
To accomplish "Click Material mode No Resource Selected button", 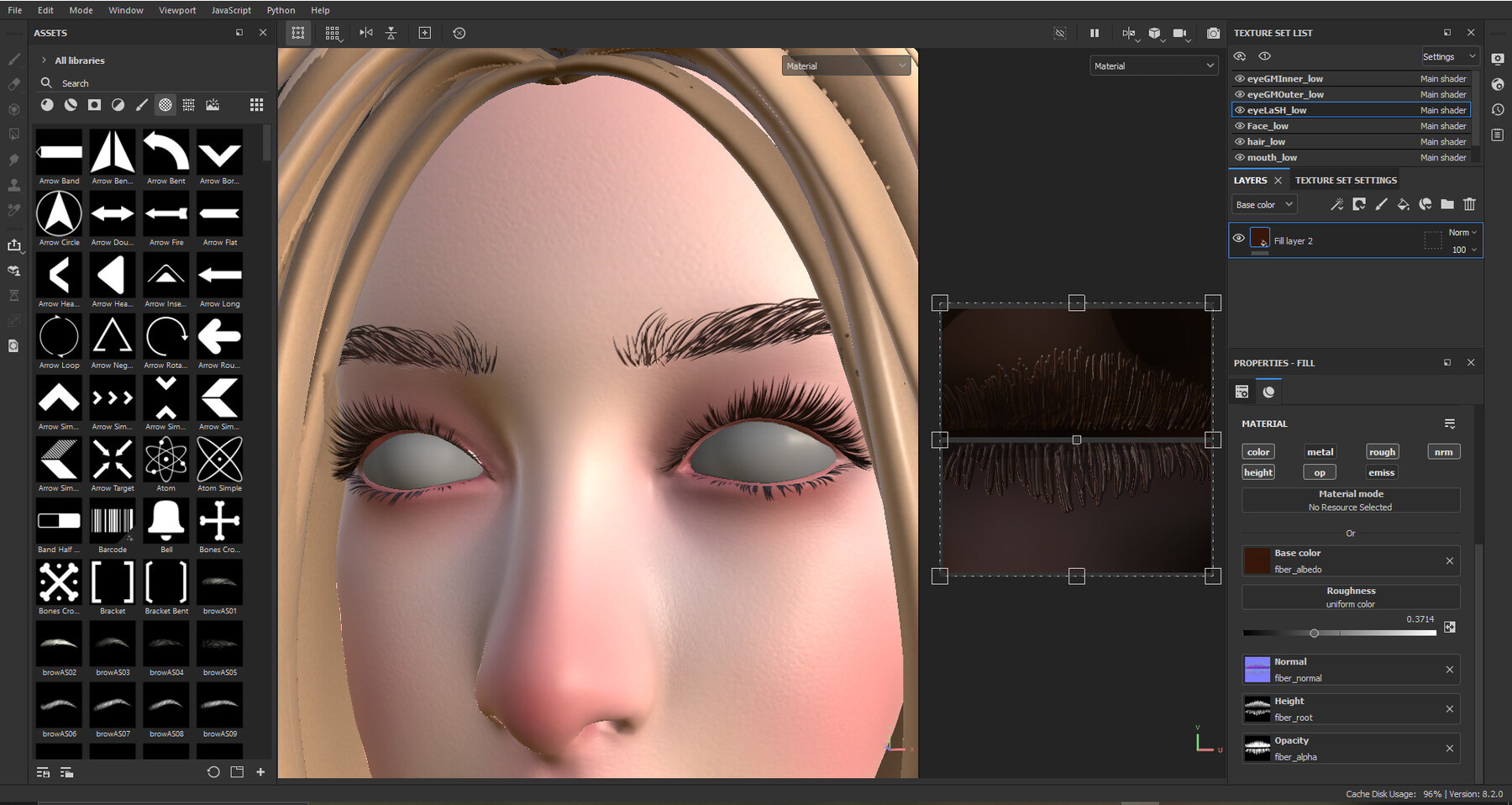I will coord(1351,500).
